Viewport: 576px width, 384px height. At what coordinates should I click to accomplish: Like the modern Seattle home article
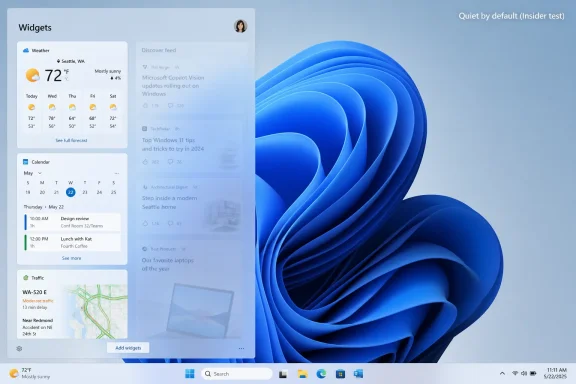145,223
